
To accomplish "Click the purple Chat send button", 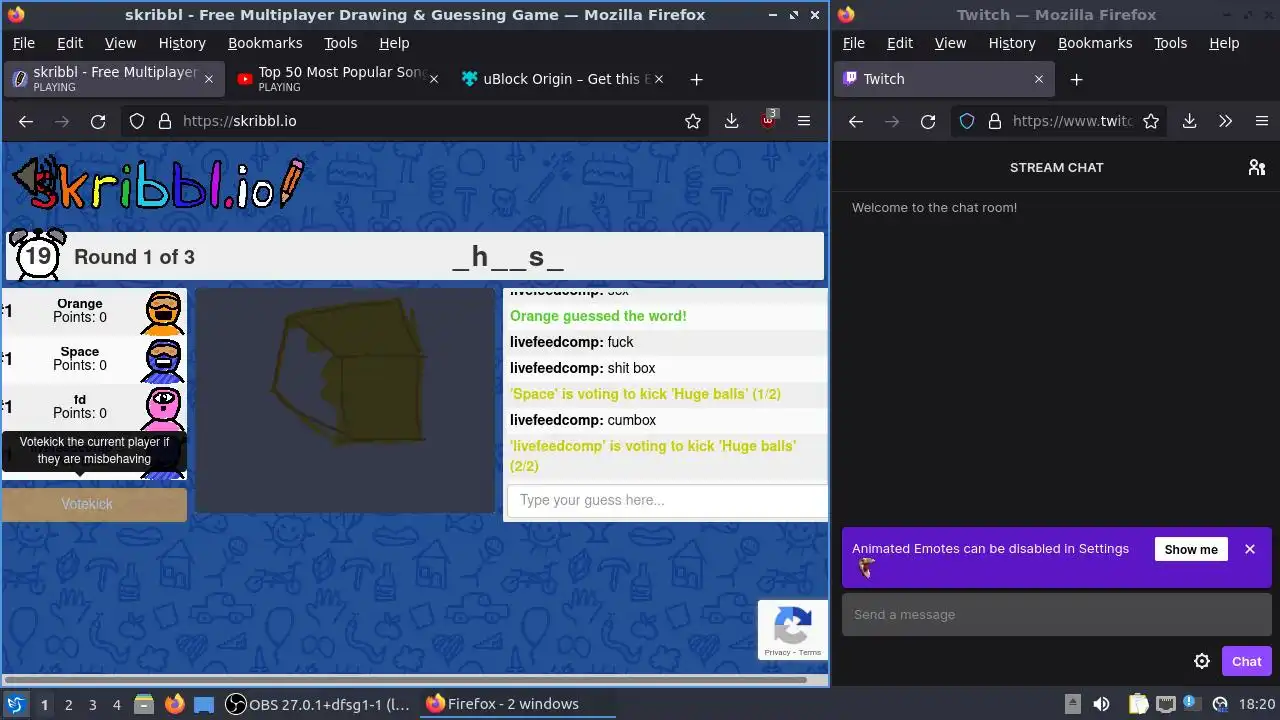I will 1246,661.
